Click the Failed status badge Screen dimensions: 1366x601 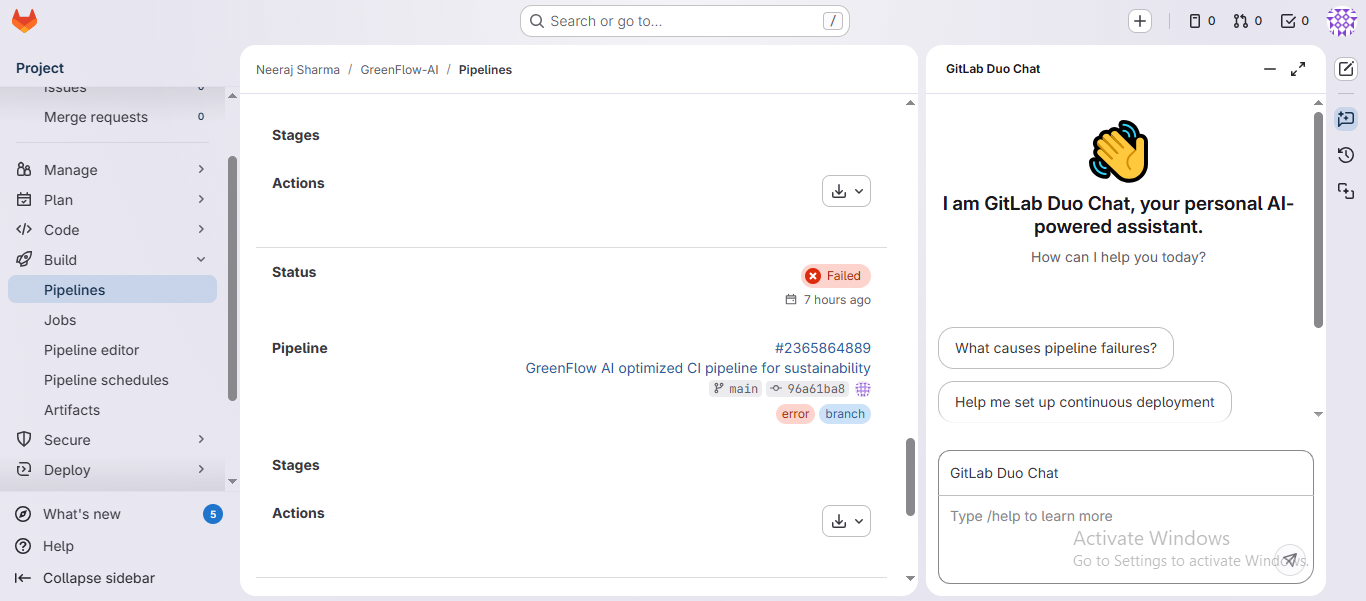tap(836, 276)
